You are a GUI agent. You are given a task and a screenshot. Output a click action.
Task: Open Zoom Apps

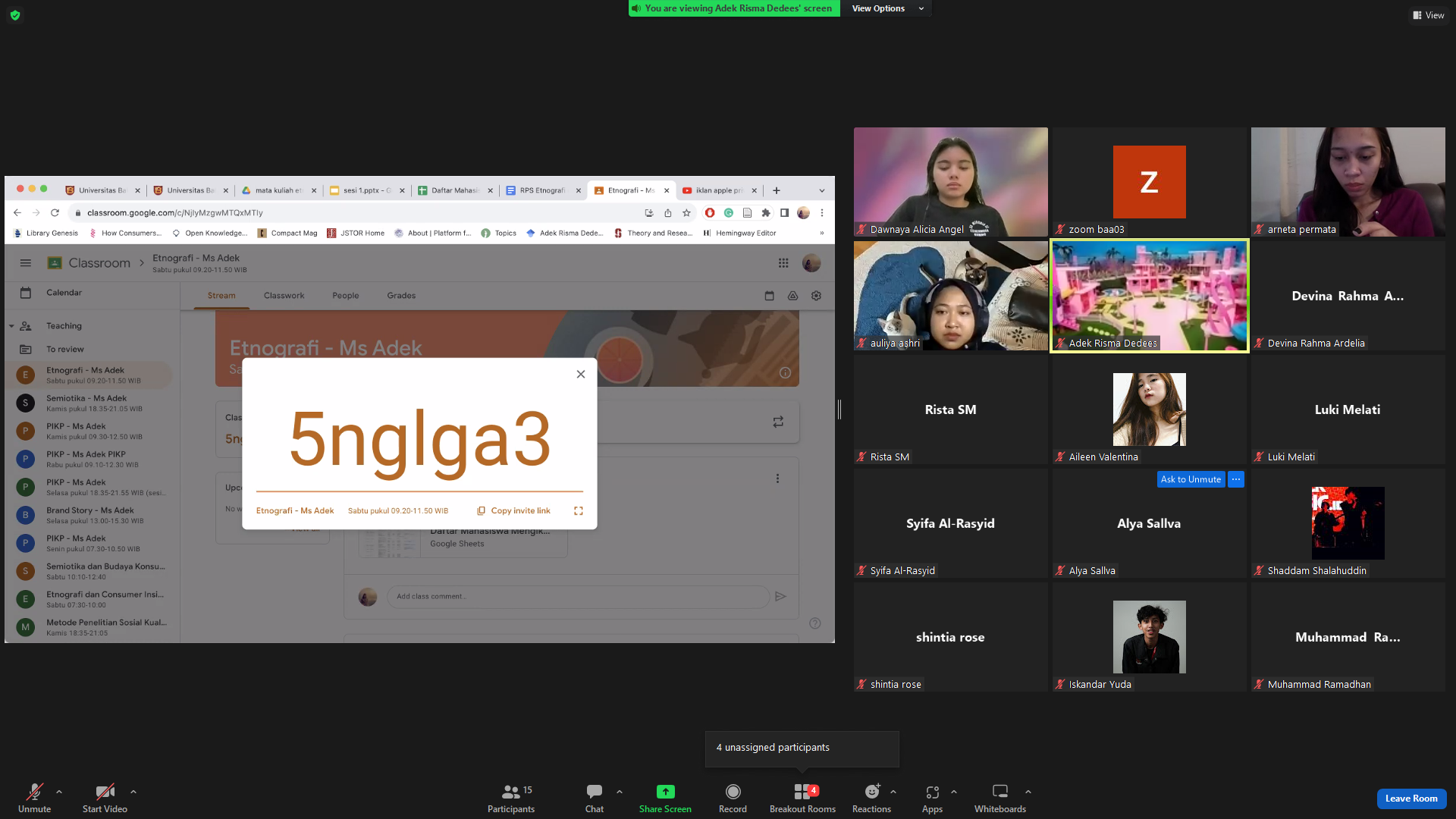[x=932, y=798]
